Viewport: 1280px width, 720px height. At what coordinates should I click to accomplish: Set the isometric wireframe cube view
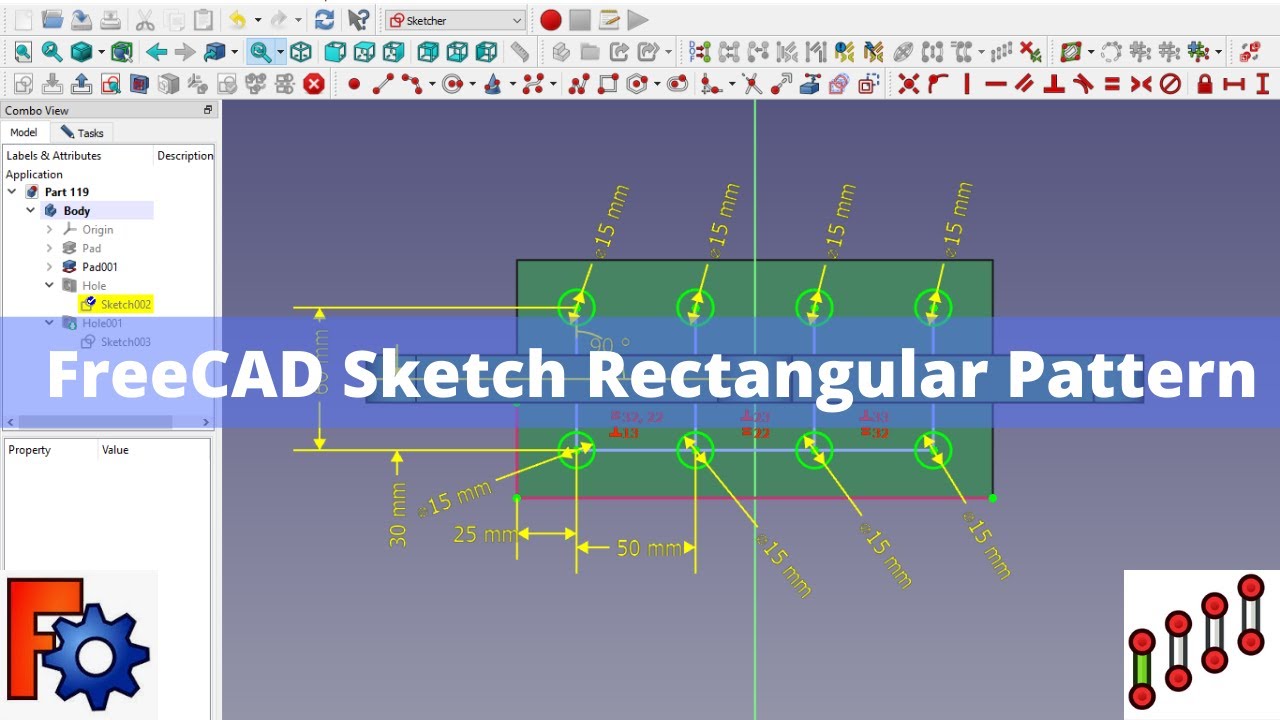(x=301, y=51)
